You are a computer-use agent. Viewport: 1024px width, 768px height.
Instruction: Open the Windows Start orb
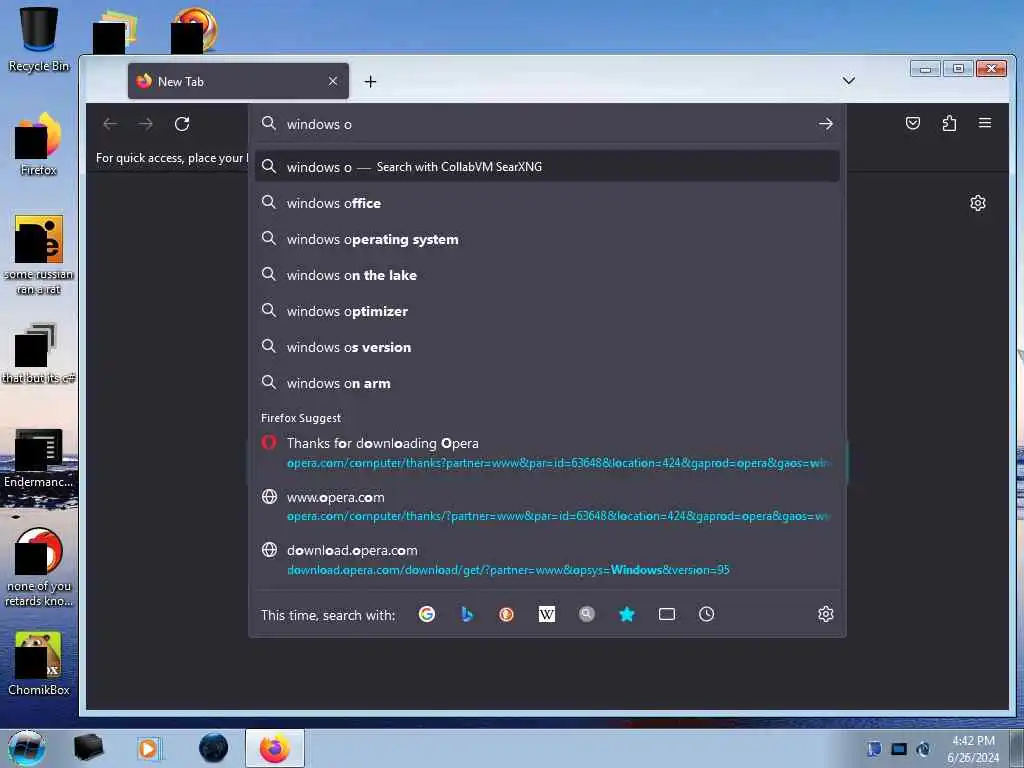click(27, 748)
